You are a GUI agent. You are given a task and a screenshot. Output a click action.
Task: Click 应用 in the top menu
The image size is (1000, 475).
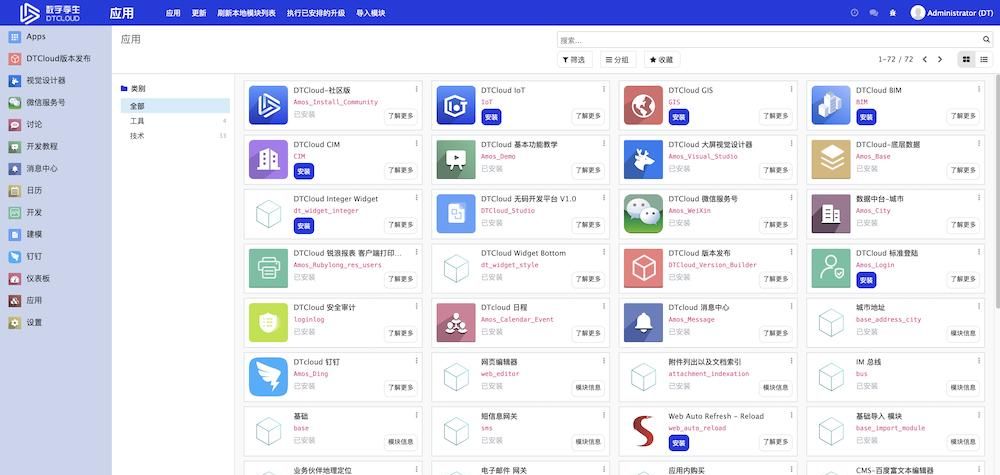pos(173,13)
